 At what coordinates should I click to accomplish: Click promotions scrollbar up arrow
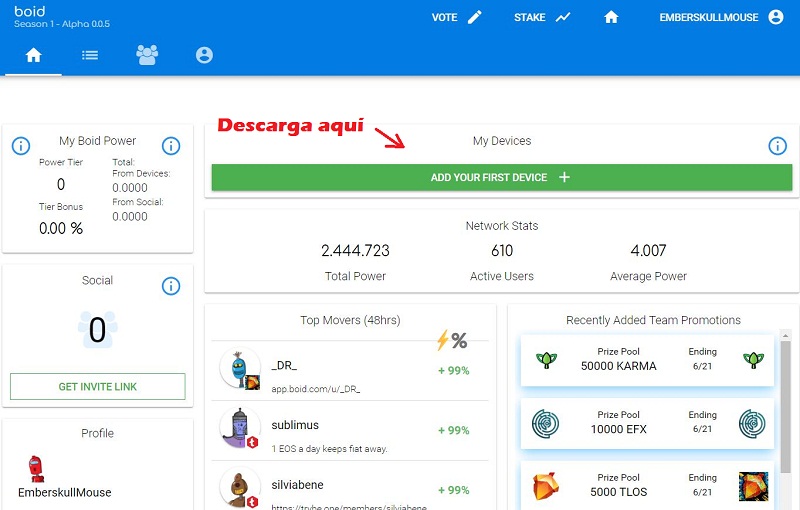(786, 335)
